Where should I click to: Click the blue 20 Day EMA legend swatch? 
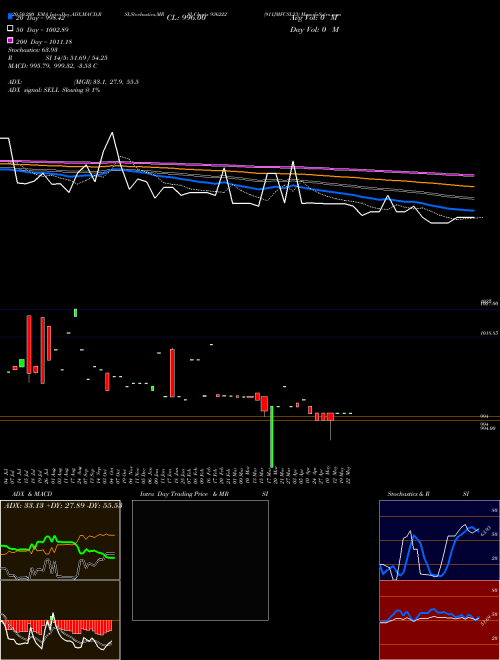pos(11,17)
